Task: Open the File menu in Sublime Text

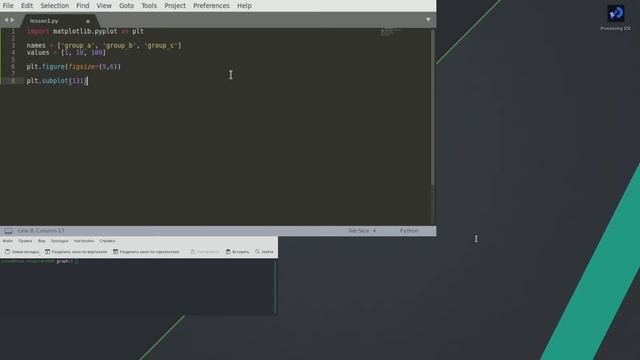Action: tap(8, 6)
